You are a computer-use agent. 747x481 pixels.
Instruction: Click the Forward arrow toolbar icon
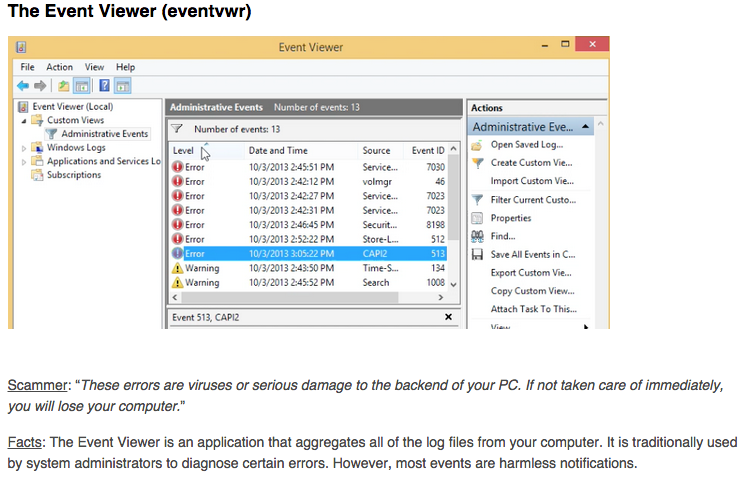click(x=40, y=85)
